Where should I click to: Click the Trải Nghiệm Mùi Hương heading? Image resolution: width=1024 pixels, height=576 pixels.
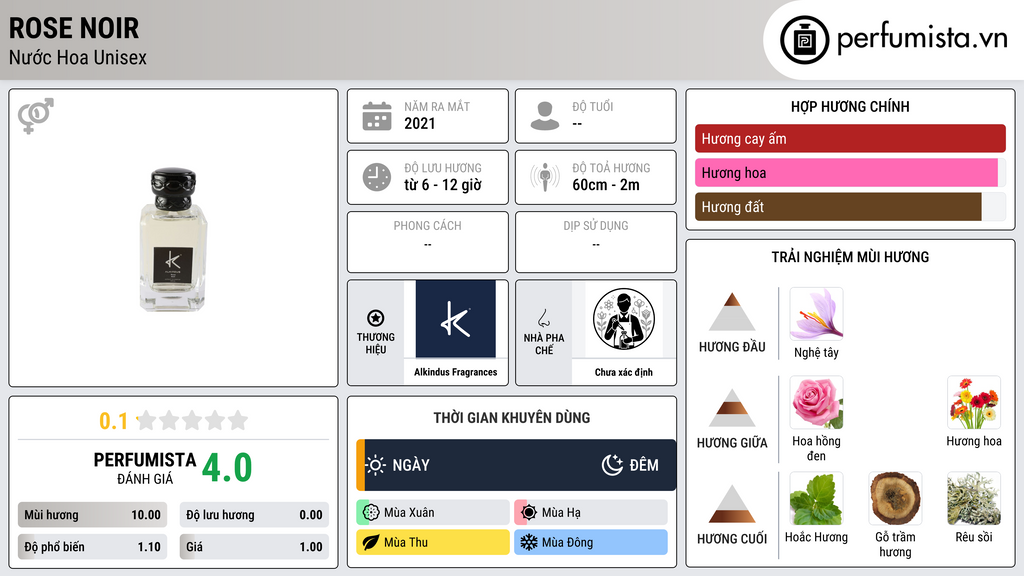click(850, 257)
